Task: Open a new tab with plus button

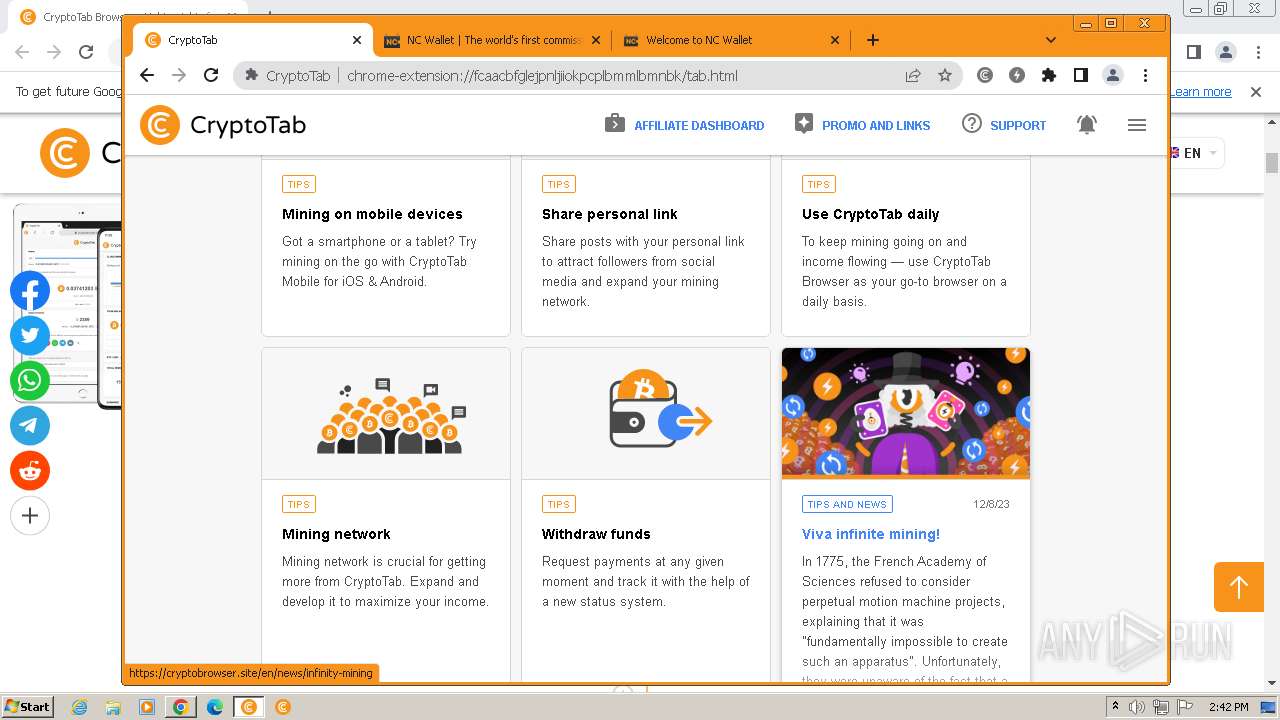Action: tap(873, 40)
